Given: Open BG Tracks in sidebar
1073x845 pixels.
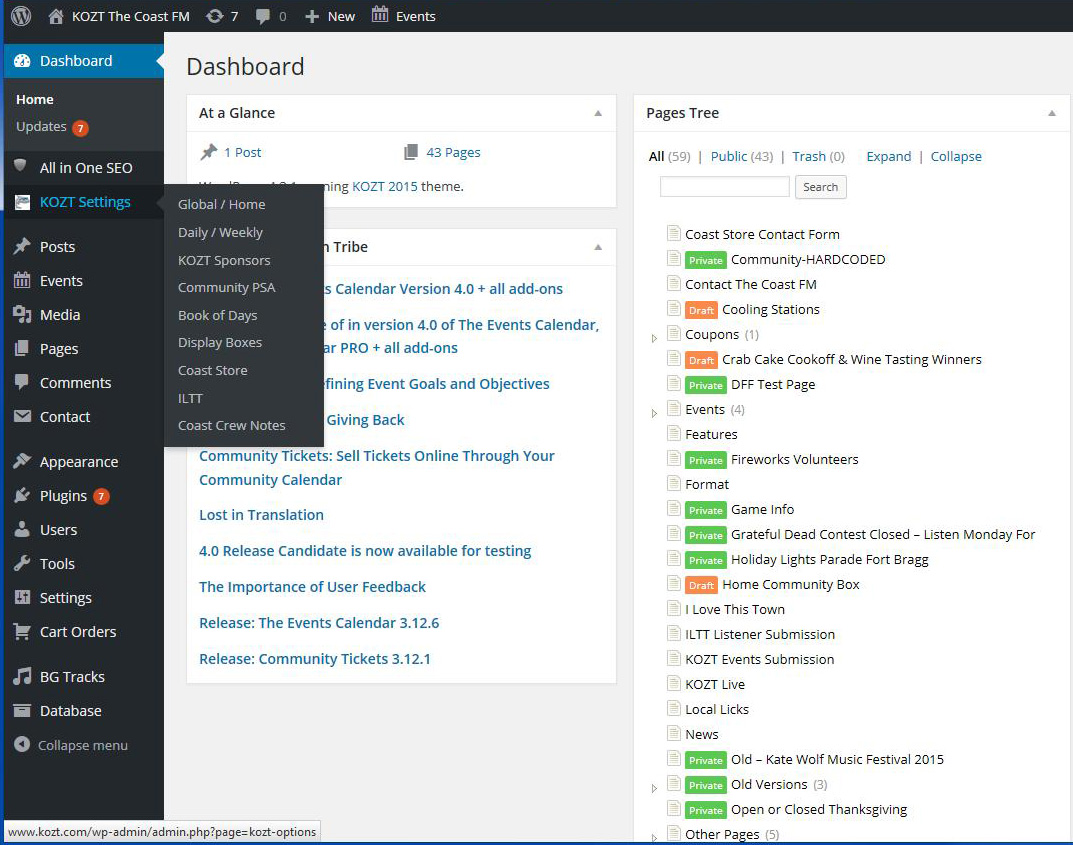Looking at the screenshot, I should tap(71, 677).
